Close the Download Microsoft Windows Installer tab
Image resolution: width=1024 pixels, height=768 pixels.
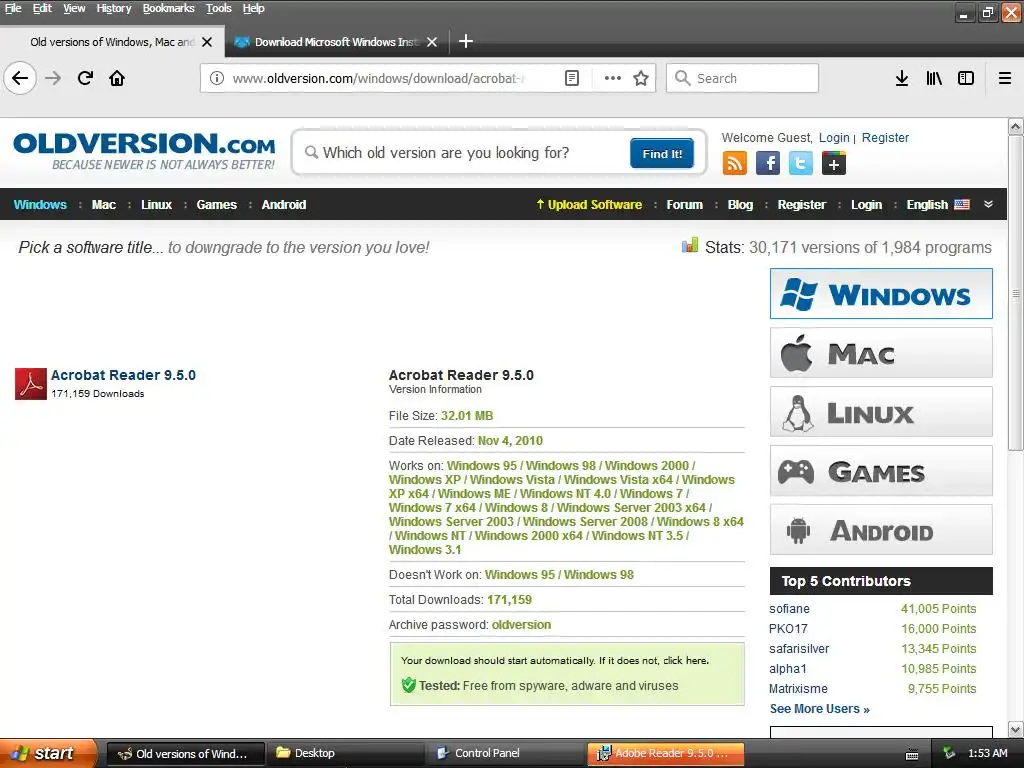432,42
